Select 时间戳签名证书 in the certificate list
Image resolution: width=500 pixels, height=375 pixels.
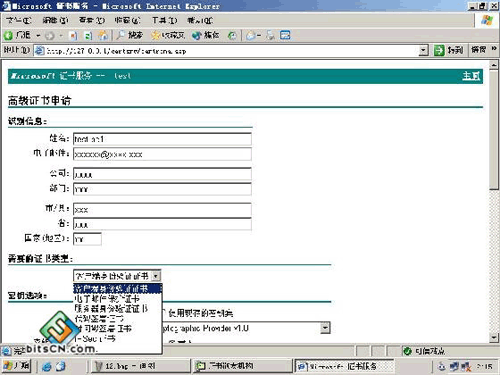[117, 328]
